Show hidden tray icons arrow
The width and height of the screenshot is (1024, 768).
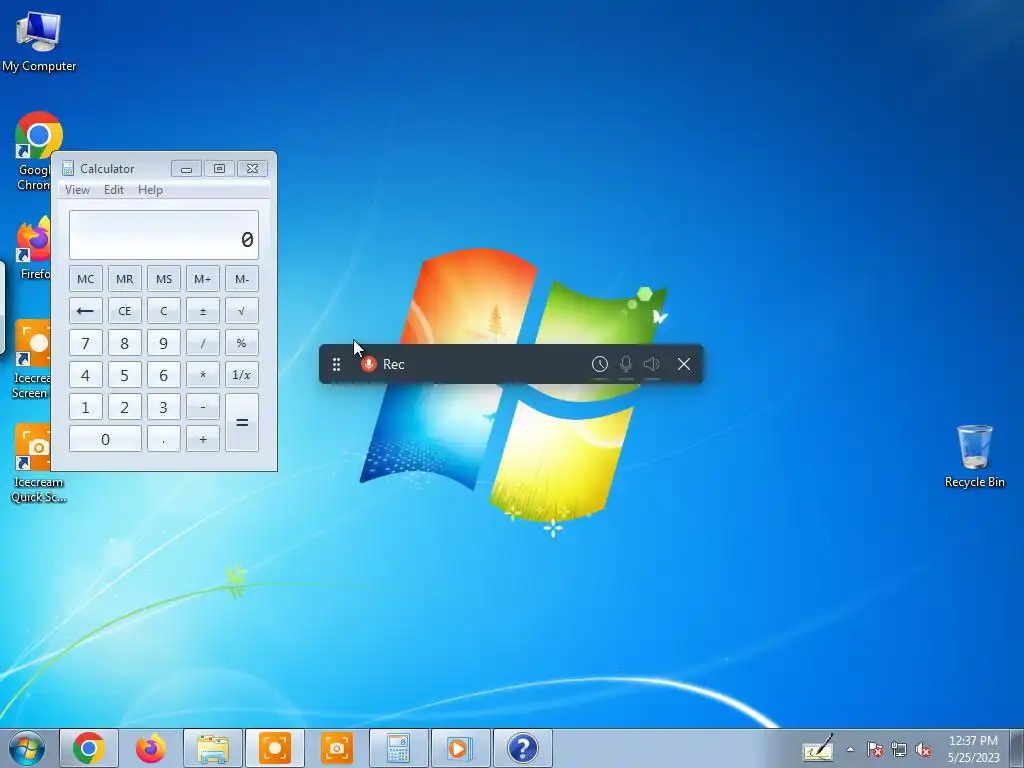(x=850, y=749)
